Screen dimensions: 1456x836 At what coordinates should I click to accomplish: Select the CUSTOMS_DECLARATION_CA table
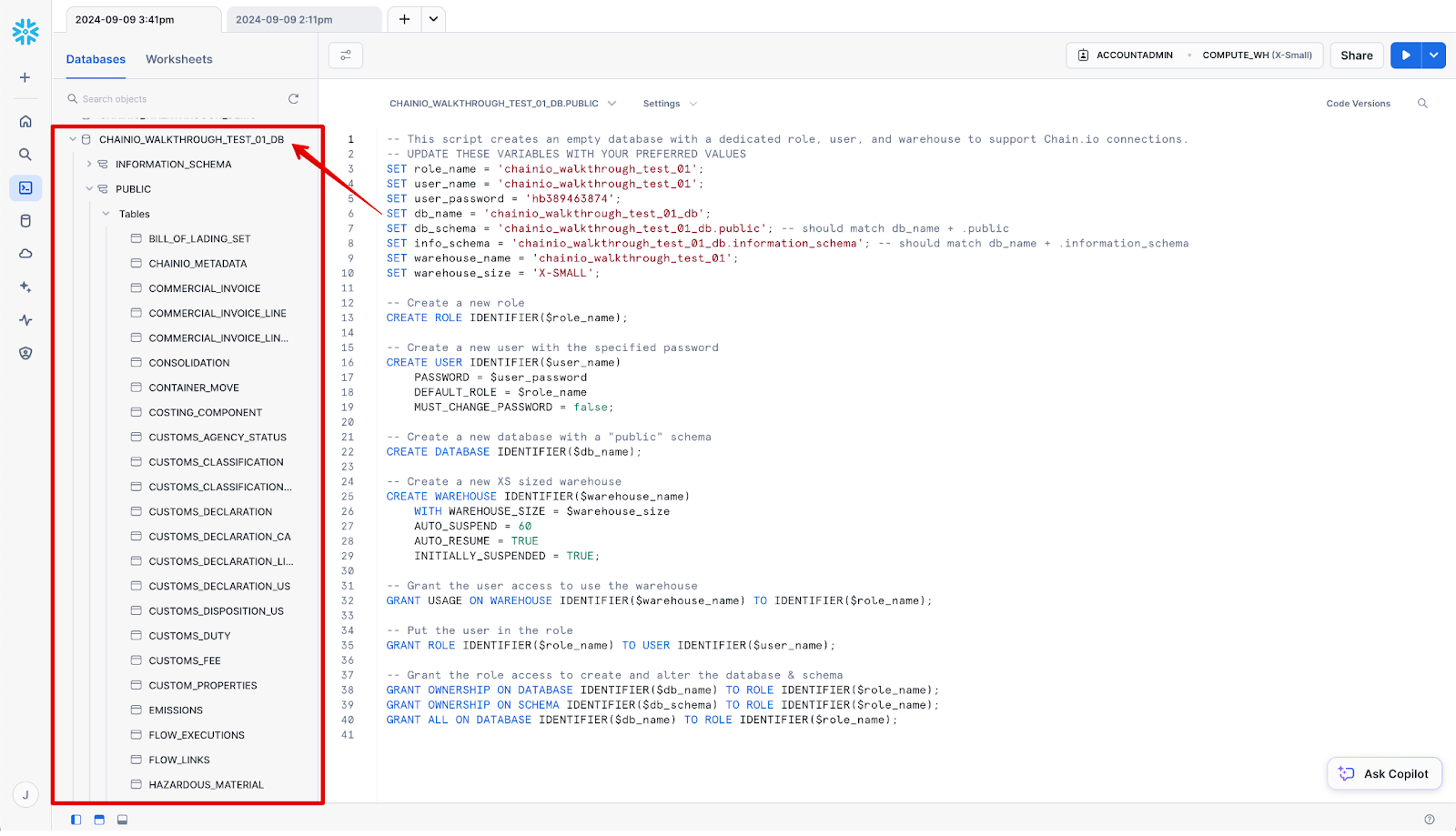(220, 537)
